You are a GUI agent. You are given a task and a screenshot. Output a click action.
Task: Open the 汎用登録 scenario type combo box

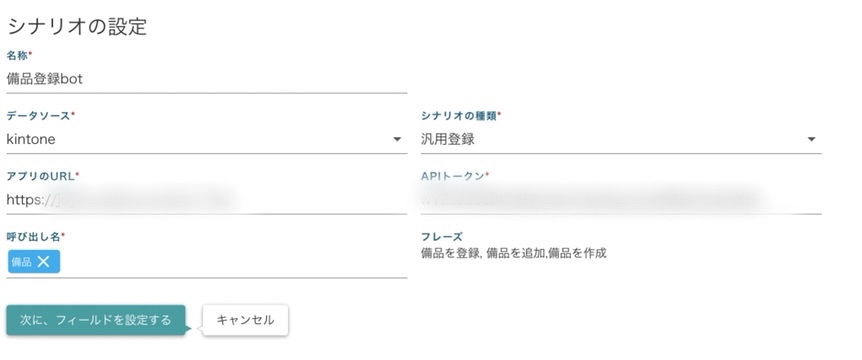click(621, 140)
